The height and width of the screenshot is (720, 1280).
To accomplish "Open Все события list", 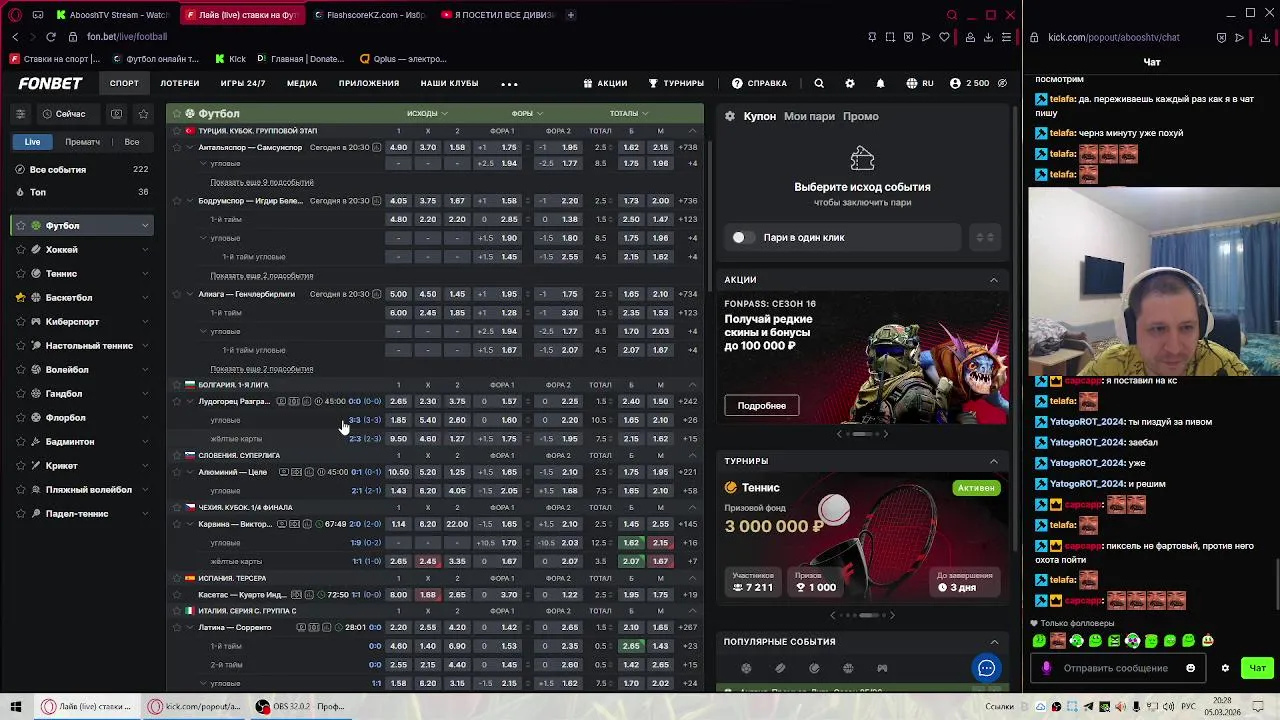I will 83,169.
